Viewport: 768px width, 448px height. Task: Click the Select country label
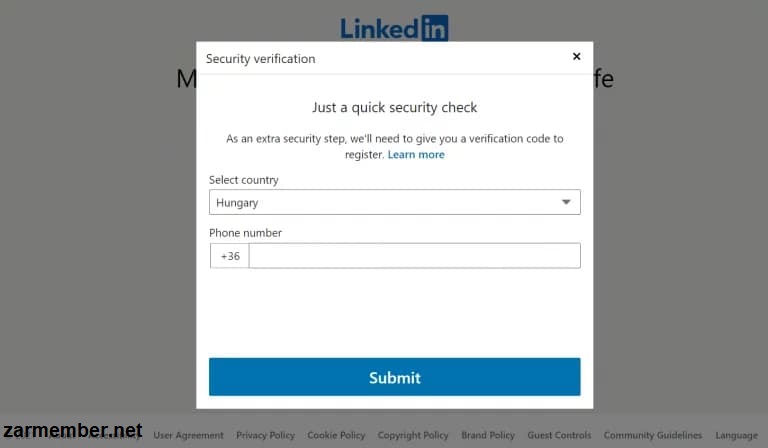[x=243, y=180]
